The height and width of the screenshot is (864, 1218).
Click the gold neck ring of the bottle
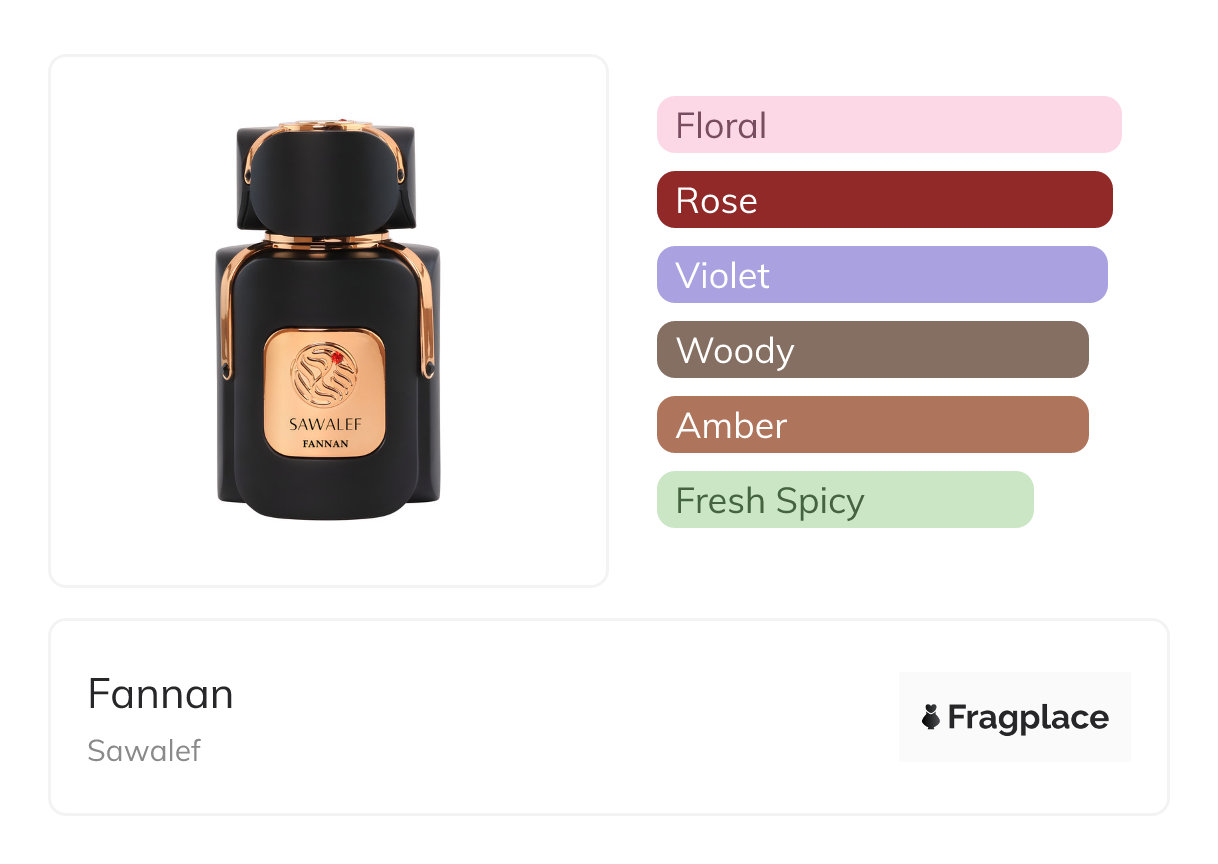326,241
